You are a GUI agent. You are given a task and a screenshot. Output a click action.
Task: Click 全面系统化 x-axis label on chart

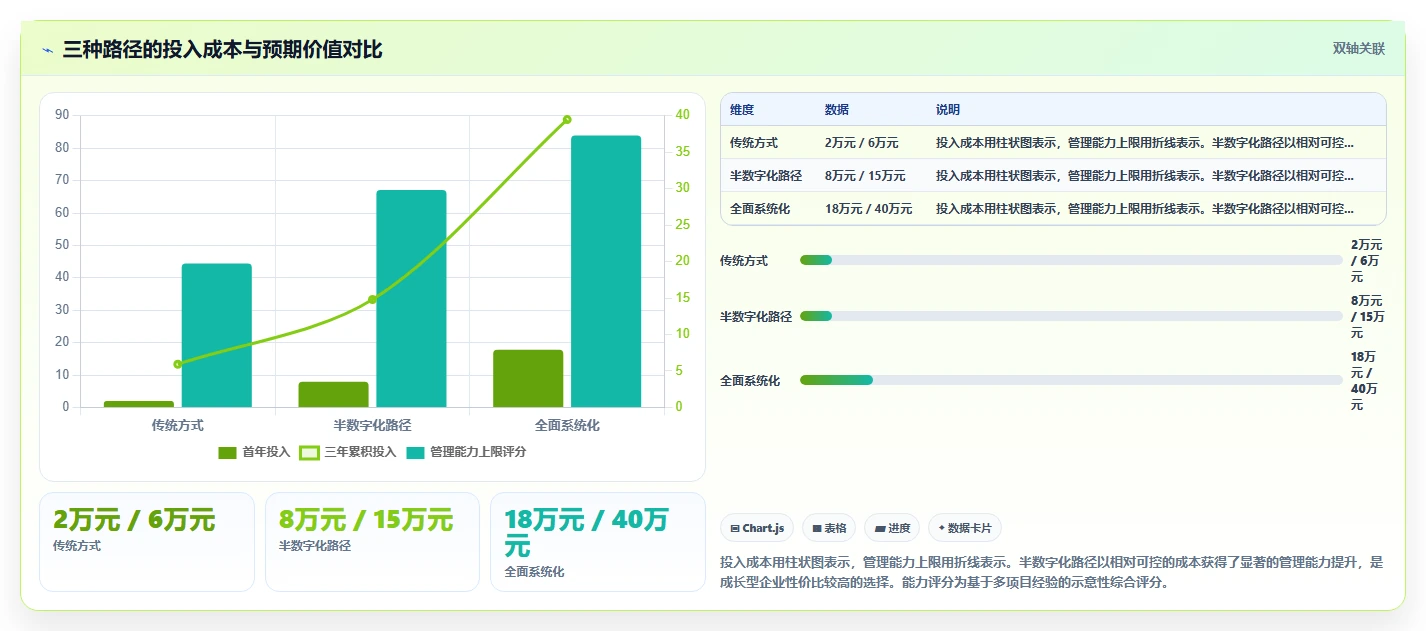pyautogui.click(x=567, y=425)
